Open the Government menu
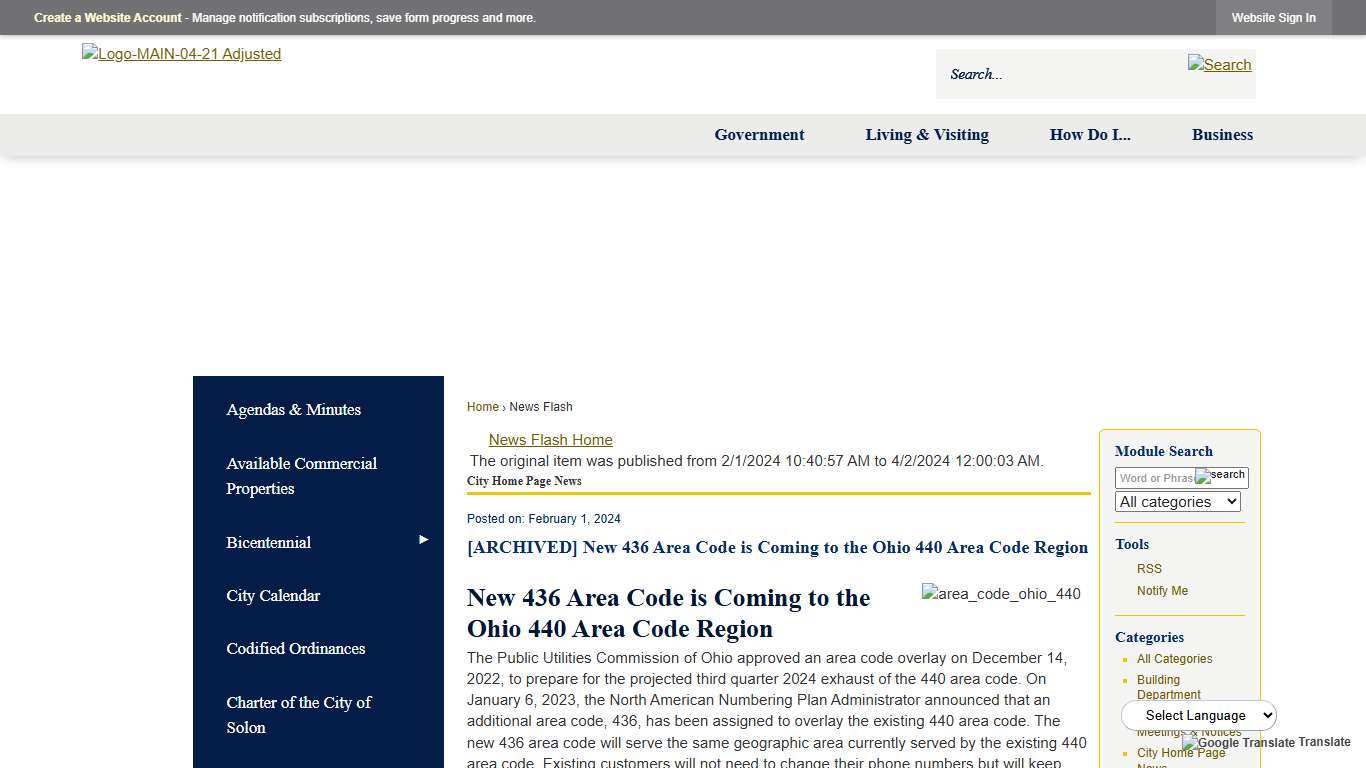 [x=759, y=135]
